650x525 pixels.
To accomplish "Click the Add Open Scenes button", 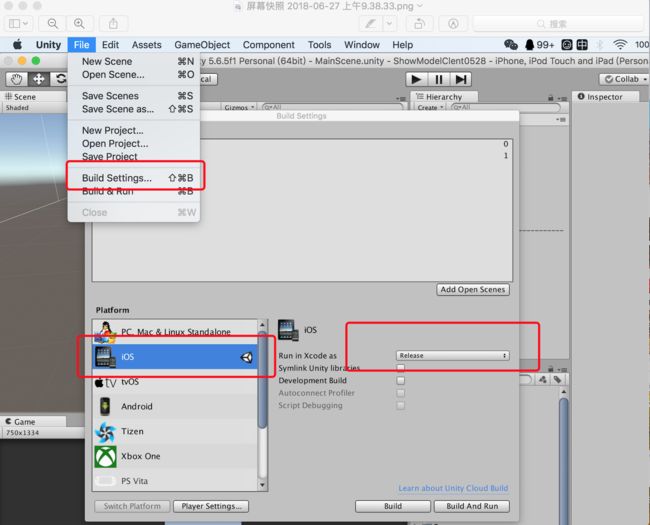I will click(473, 289).
